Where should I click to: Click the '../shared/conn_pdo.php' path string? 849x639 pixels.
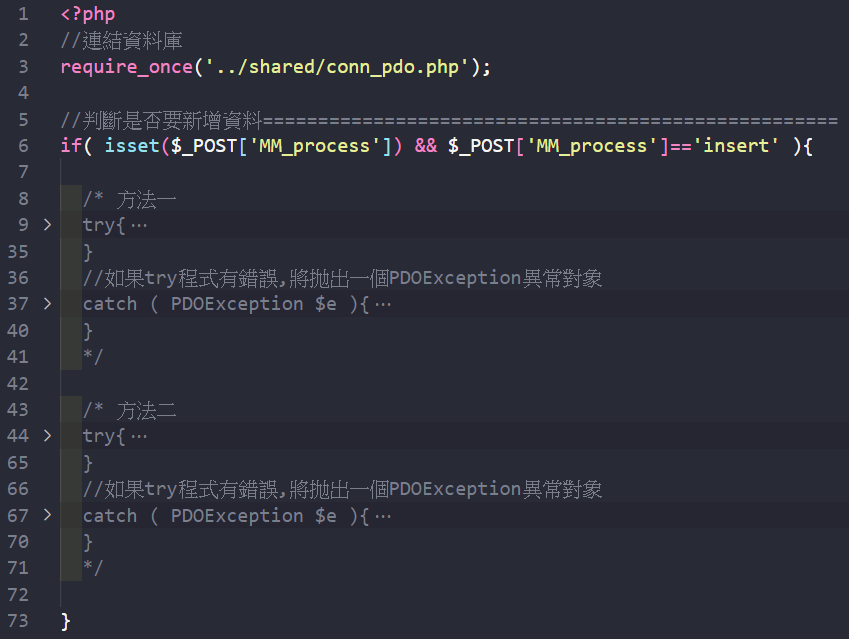coord(335,67)
